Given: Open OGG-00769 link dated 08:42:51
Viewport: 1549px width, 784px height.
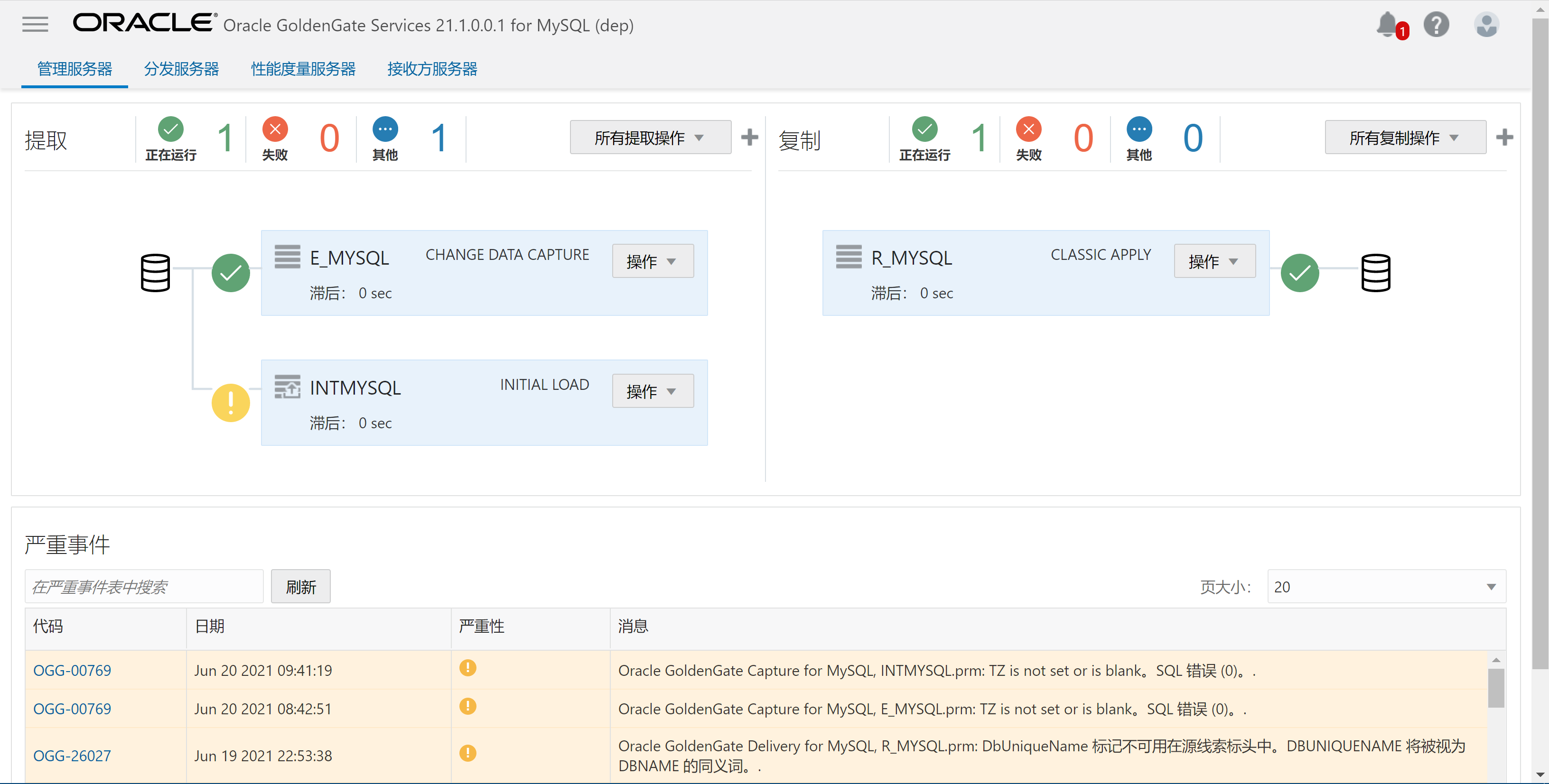Looking at the screenshot, I should click(72, 709).
